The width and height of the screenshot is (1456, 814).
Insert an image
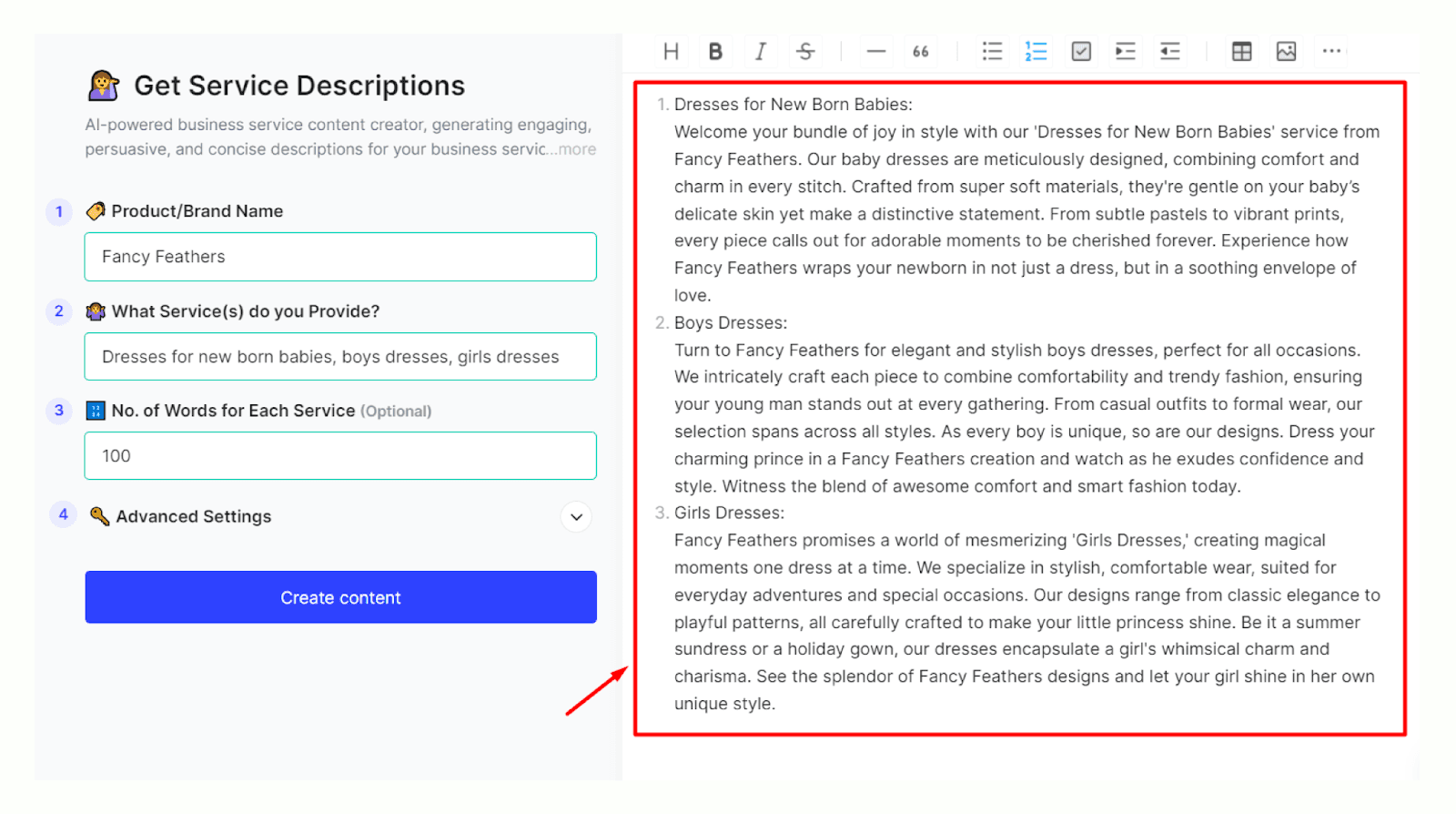click(1286, 51)
